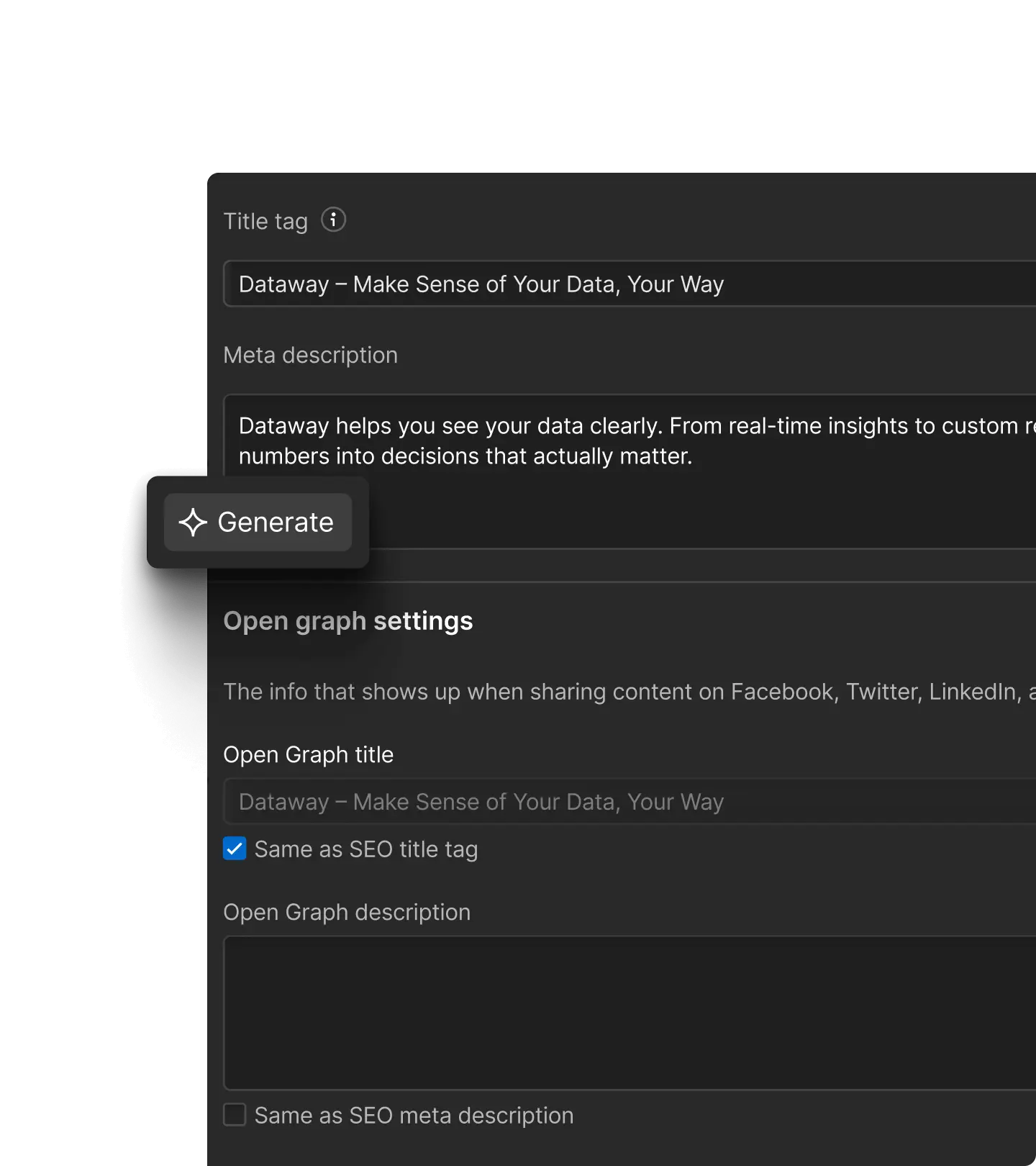Click the Open graph settings heading
Image resolution: width=1036 pixels, height=1166 pixels.
click(348, 621)
